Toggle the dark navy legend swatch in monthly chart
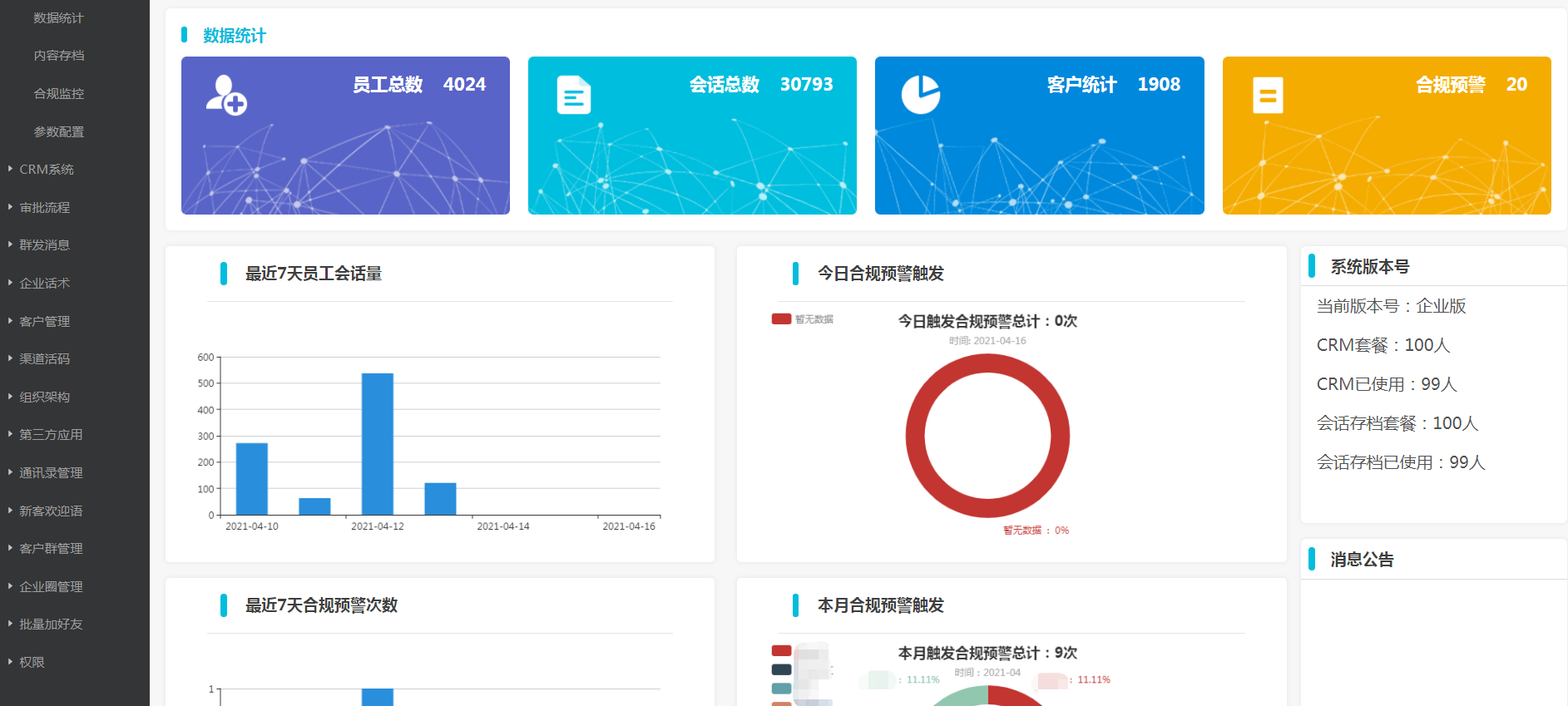This screenshot has width=1568, height=706. point(781,669)
